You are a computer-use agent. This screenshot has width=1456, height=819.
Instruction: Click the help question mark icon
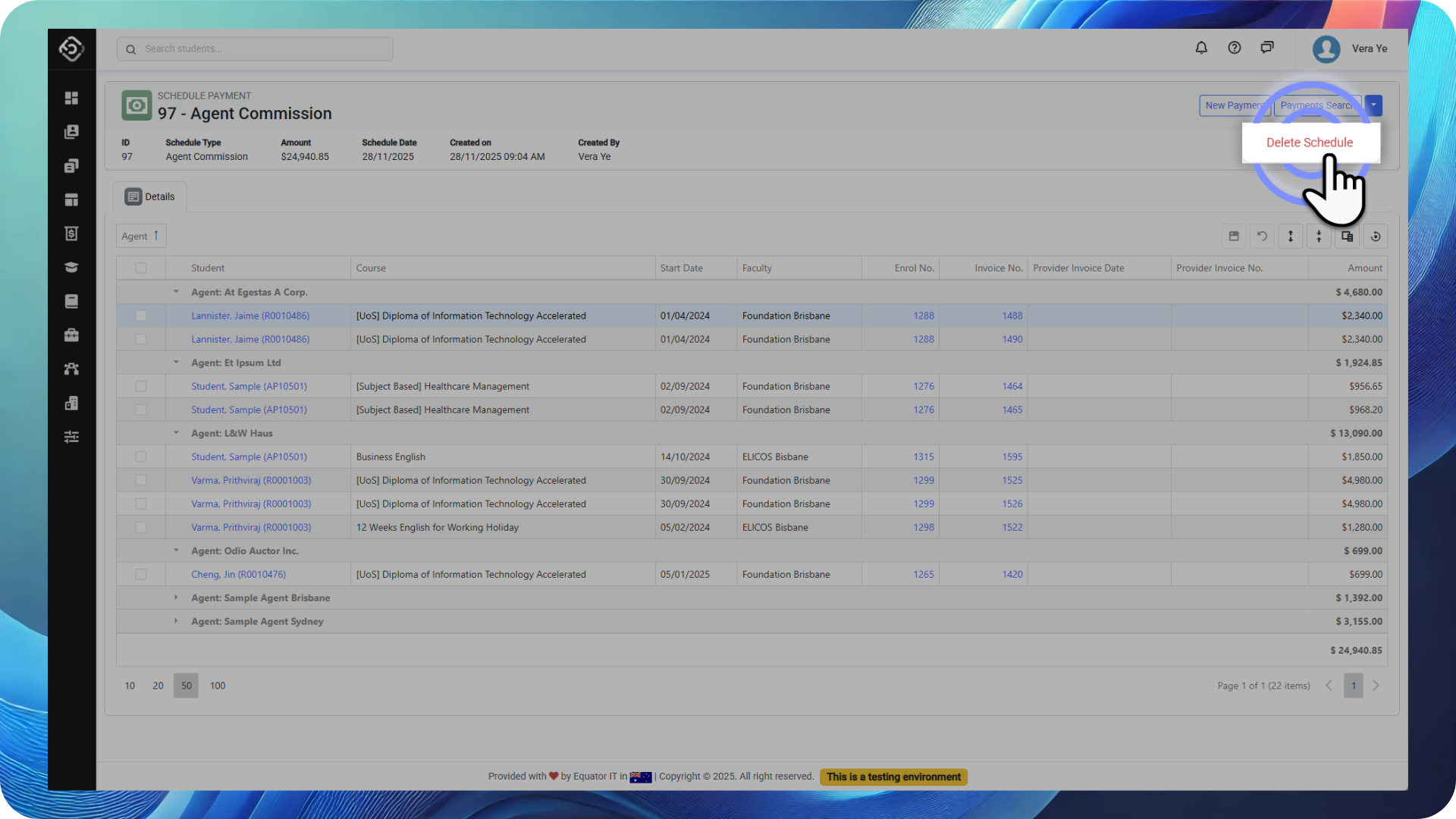tap(1235, 48)
